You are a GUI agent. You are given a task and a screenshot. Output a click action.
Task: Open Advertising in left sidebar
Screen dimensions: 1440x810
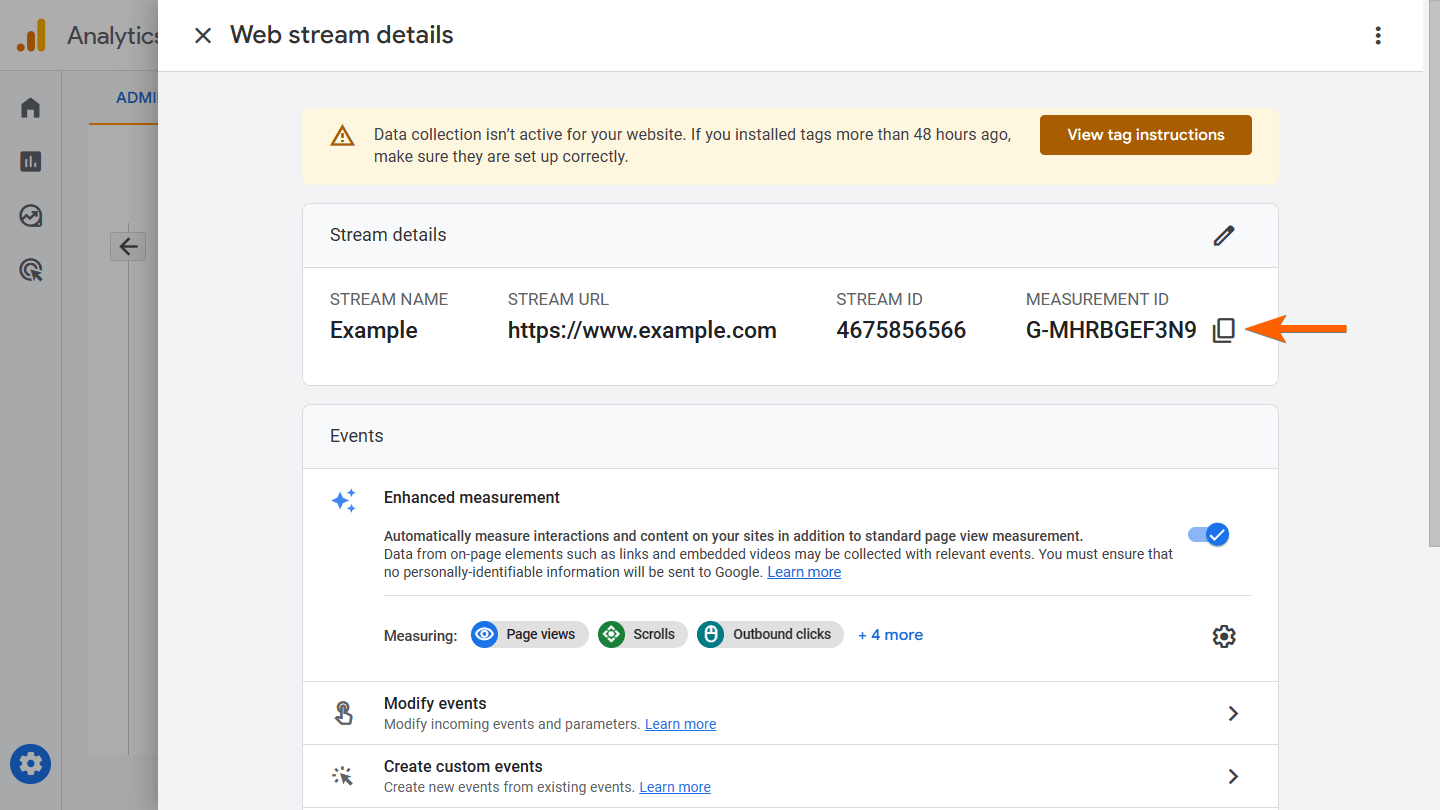[x=31, y=270]
